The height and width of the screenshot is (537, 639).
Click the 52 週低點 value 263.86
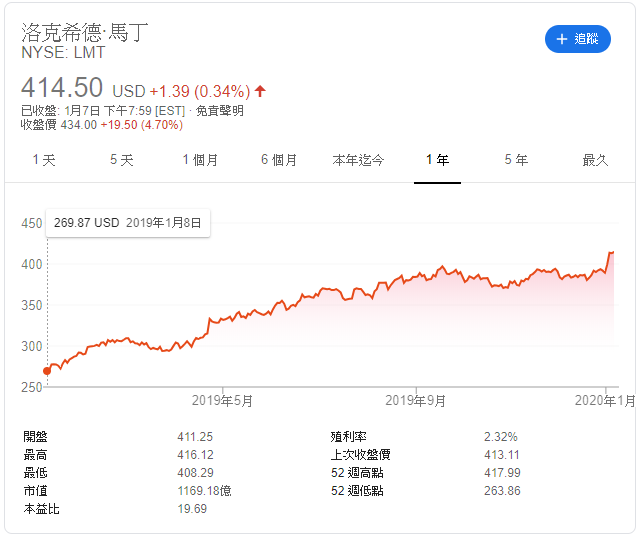(x=502, y=491)
